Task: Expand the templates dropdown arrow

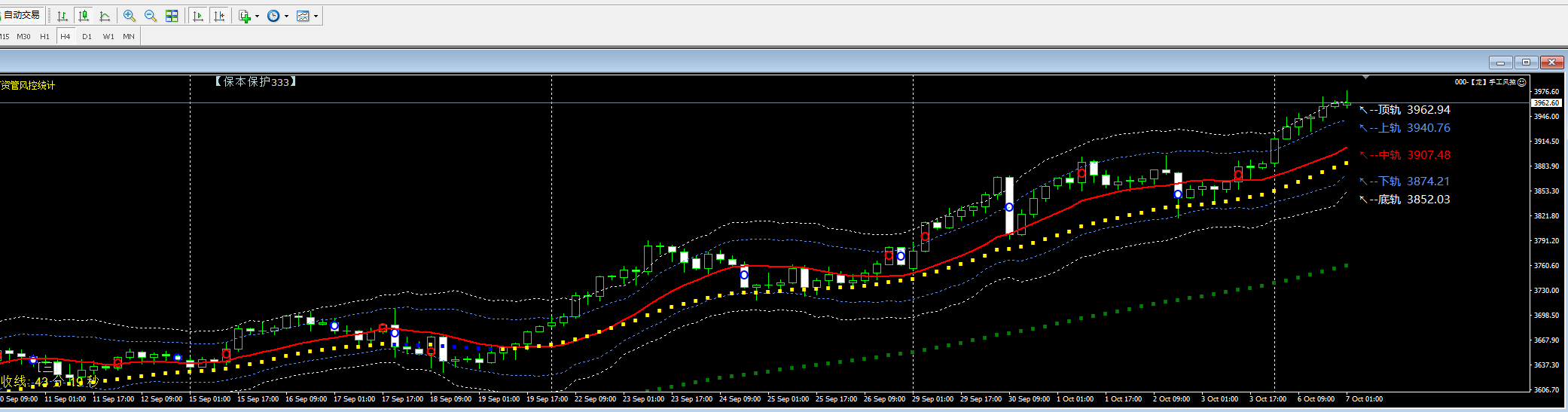Action: [316, 16]
